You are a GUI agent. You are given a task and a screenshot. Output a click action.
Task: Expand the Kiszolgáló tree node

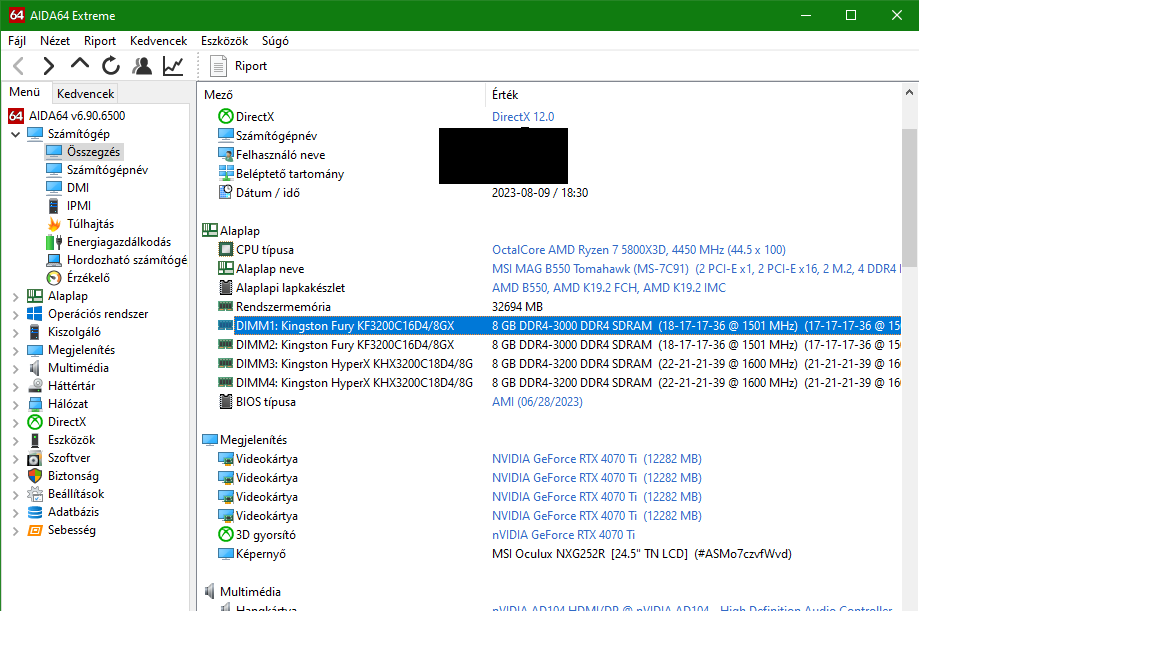pyautogui.click(x=15, y=333)
